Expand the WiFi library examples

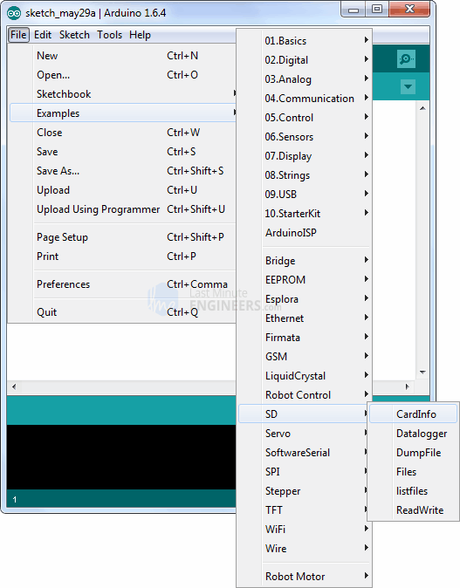[305, 529]
